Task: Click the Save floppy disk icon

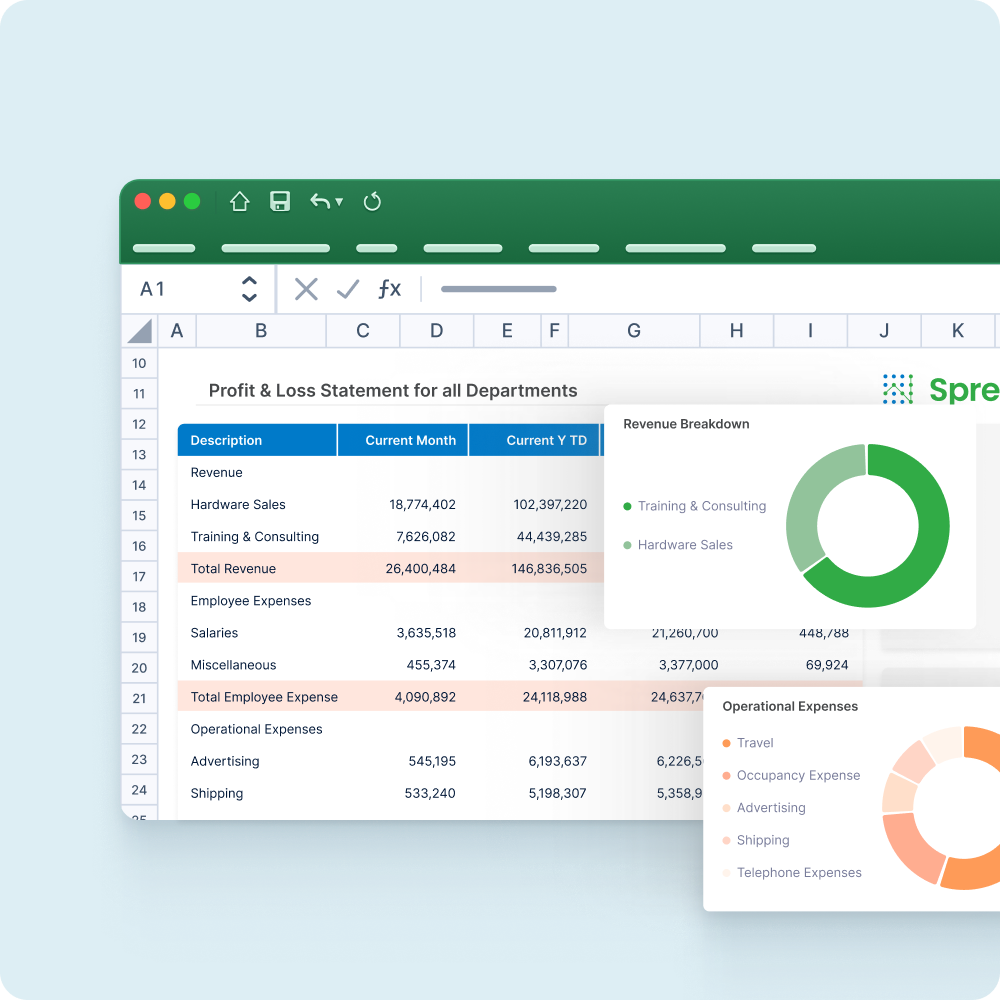Action: click(280, 201)
